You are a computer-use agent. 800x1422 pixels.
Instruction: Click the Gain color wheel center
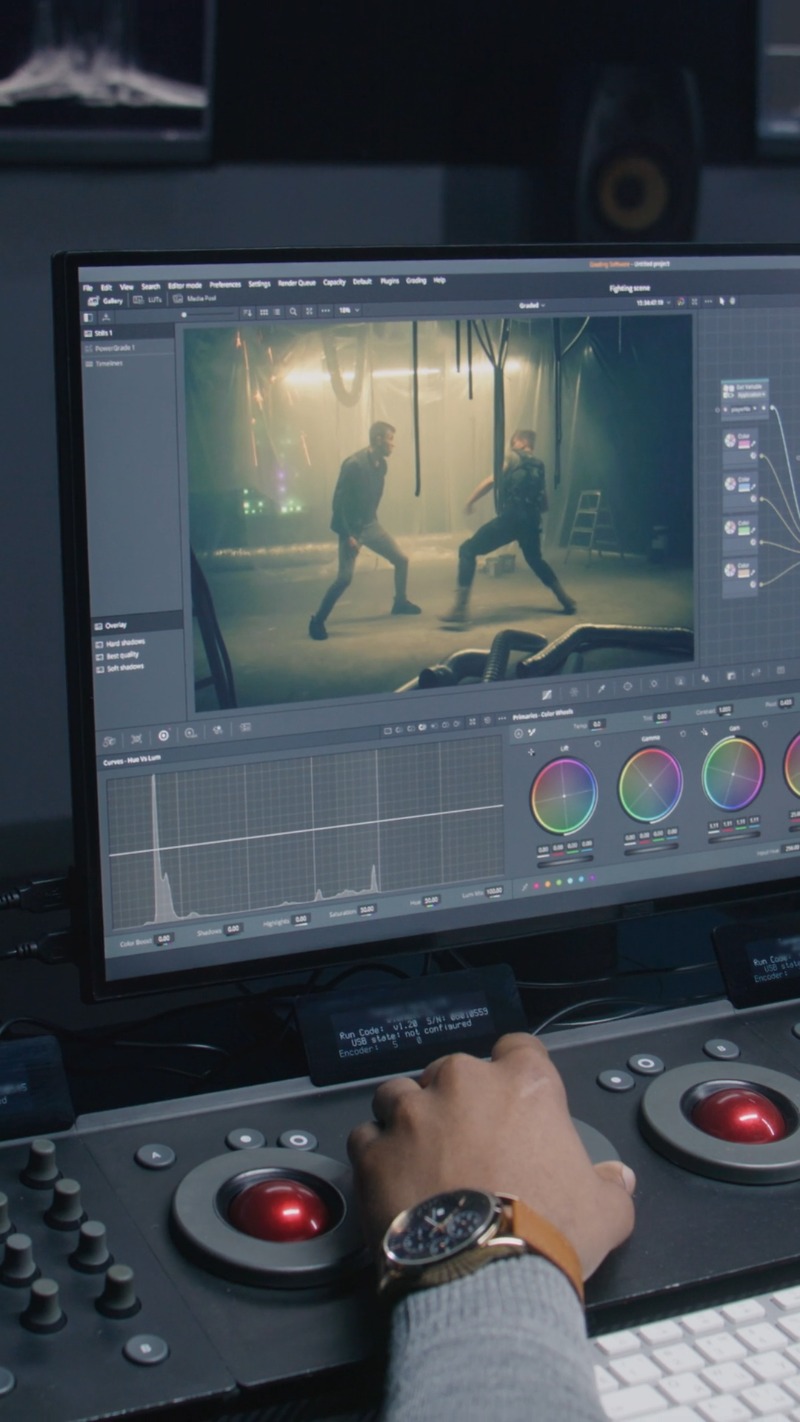pyautogui.click(x=733, y=773)
